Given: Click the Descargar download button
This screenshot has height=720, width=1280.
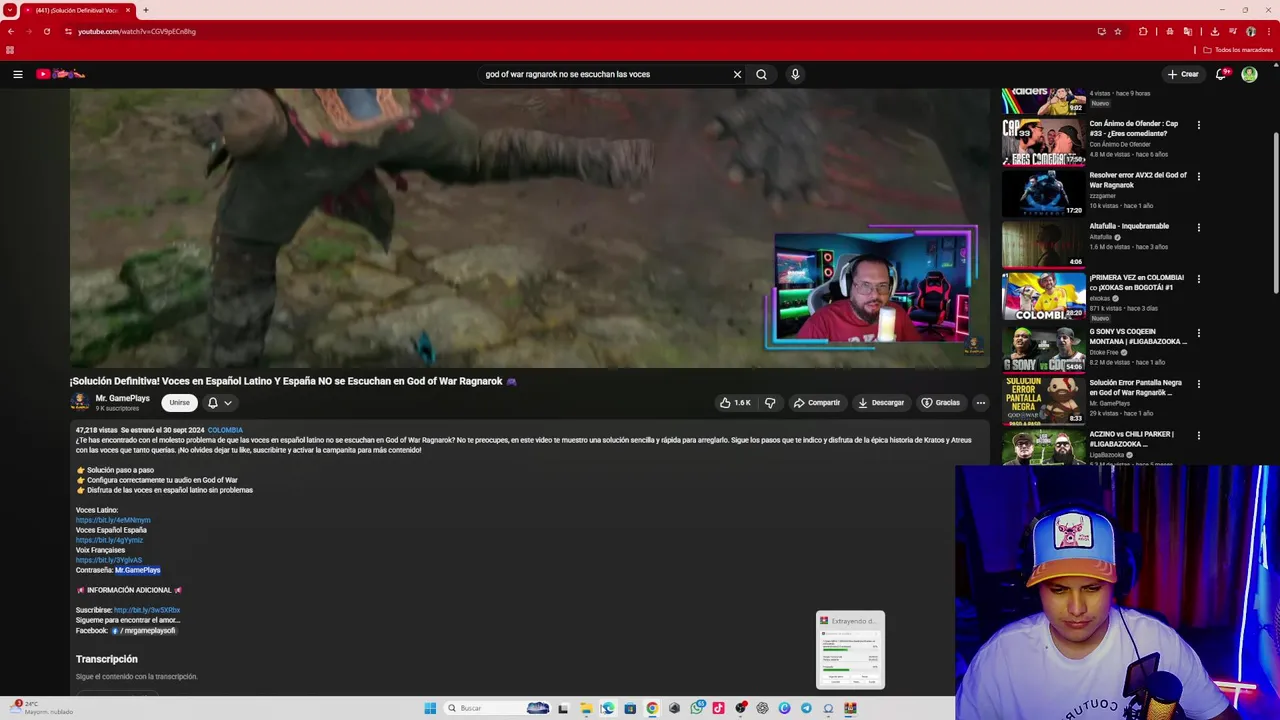Looking at the screenshot, I should pos(881,403).
